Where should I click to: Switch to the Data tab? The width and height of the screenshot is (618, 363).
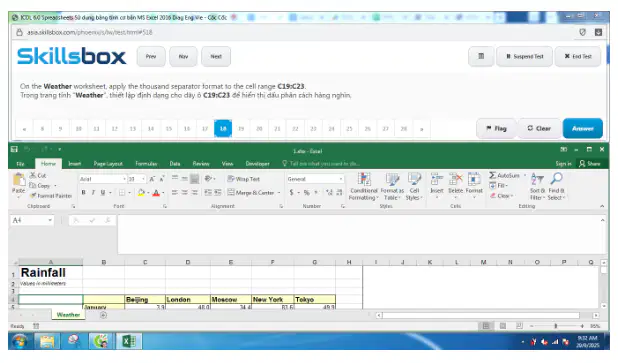click(x=175, y=164)
